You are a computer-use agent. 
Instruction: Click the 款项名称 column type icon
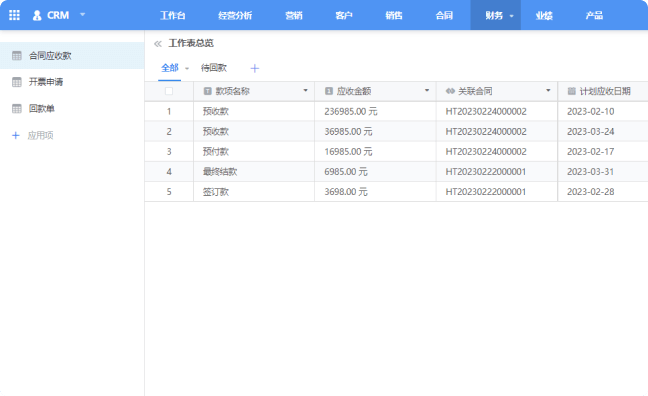[x=208, y=91]
